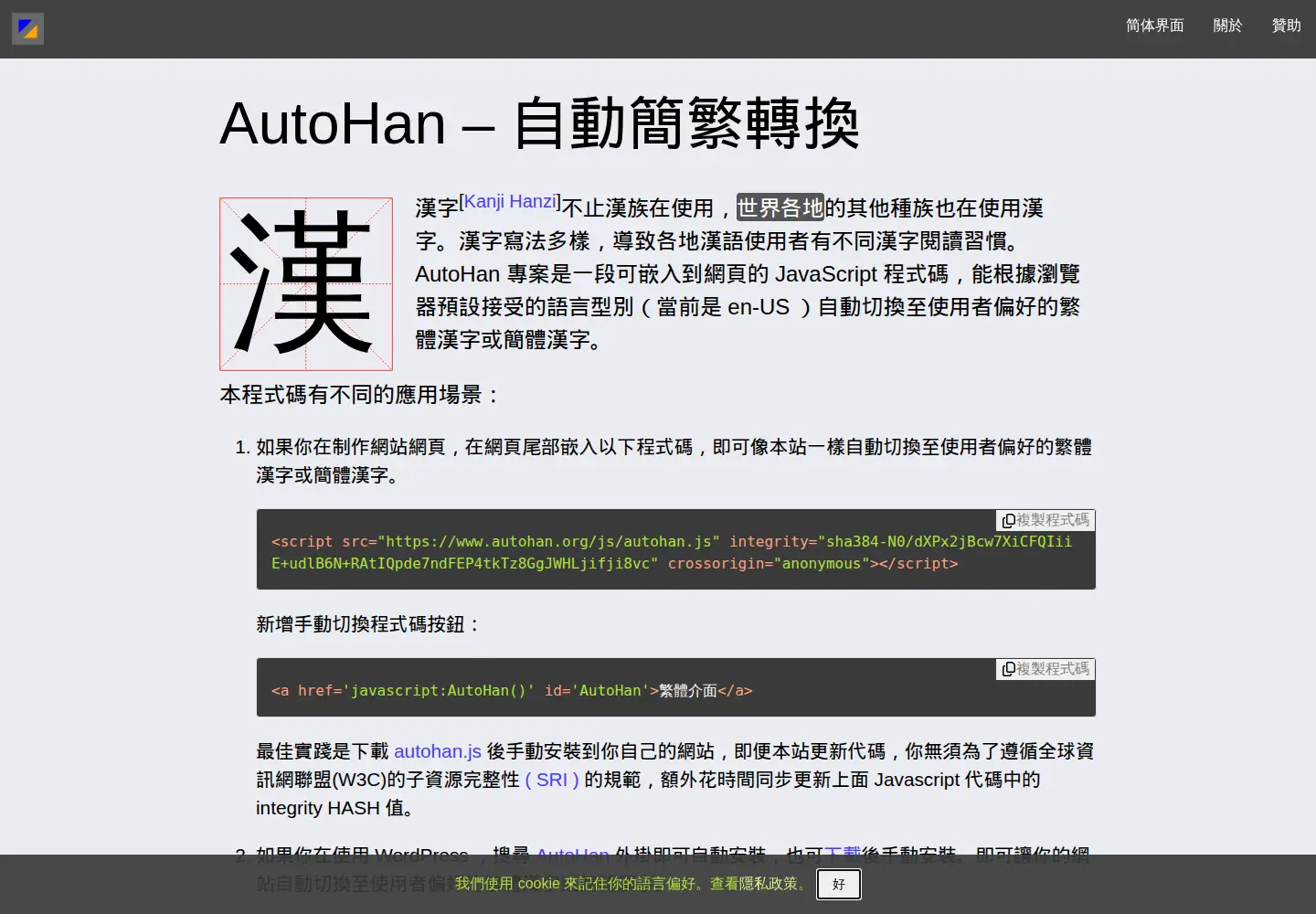Accept cookies with the 好 button

pos(839,884)
